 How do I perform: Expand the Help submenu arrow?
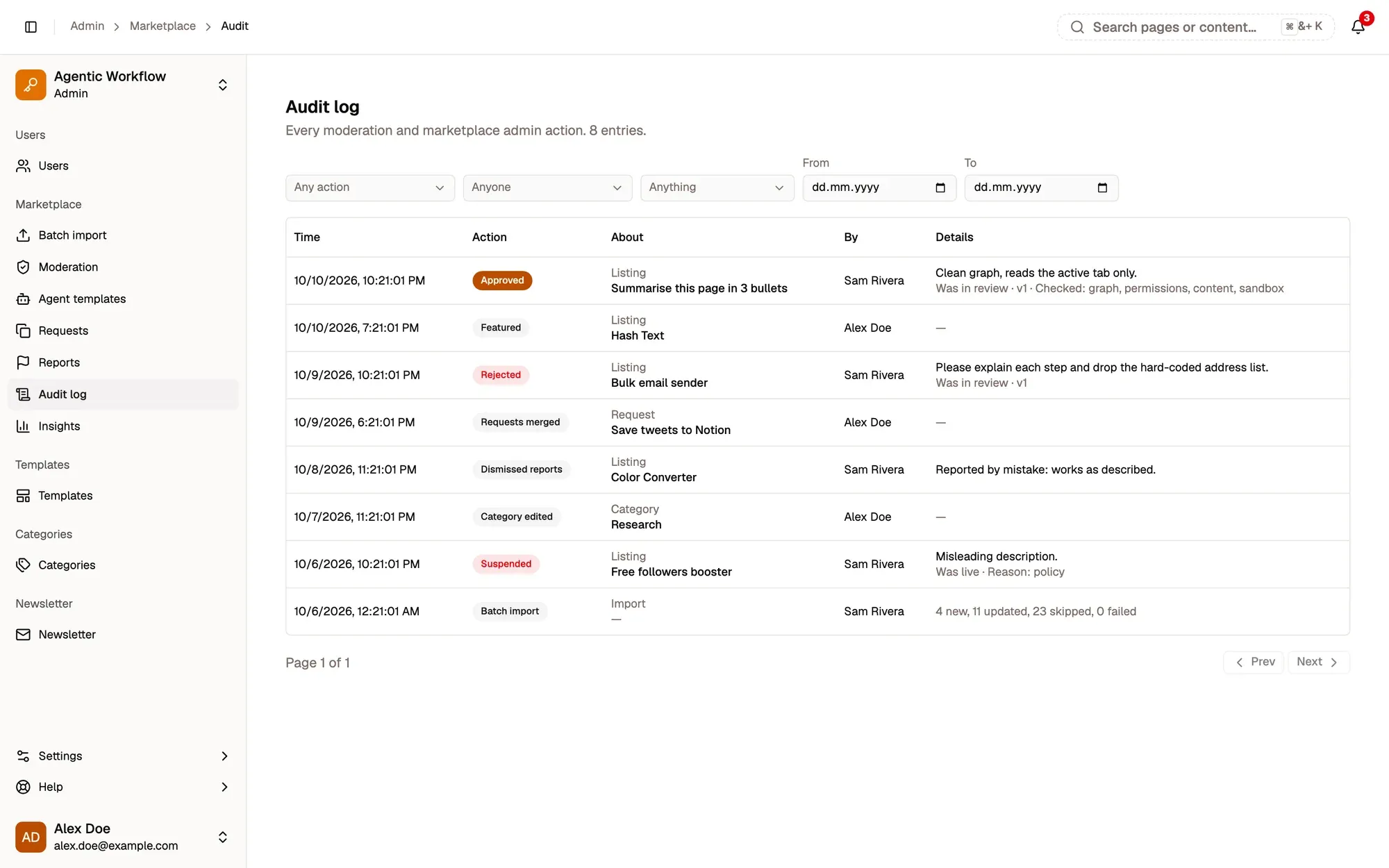224,787
